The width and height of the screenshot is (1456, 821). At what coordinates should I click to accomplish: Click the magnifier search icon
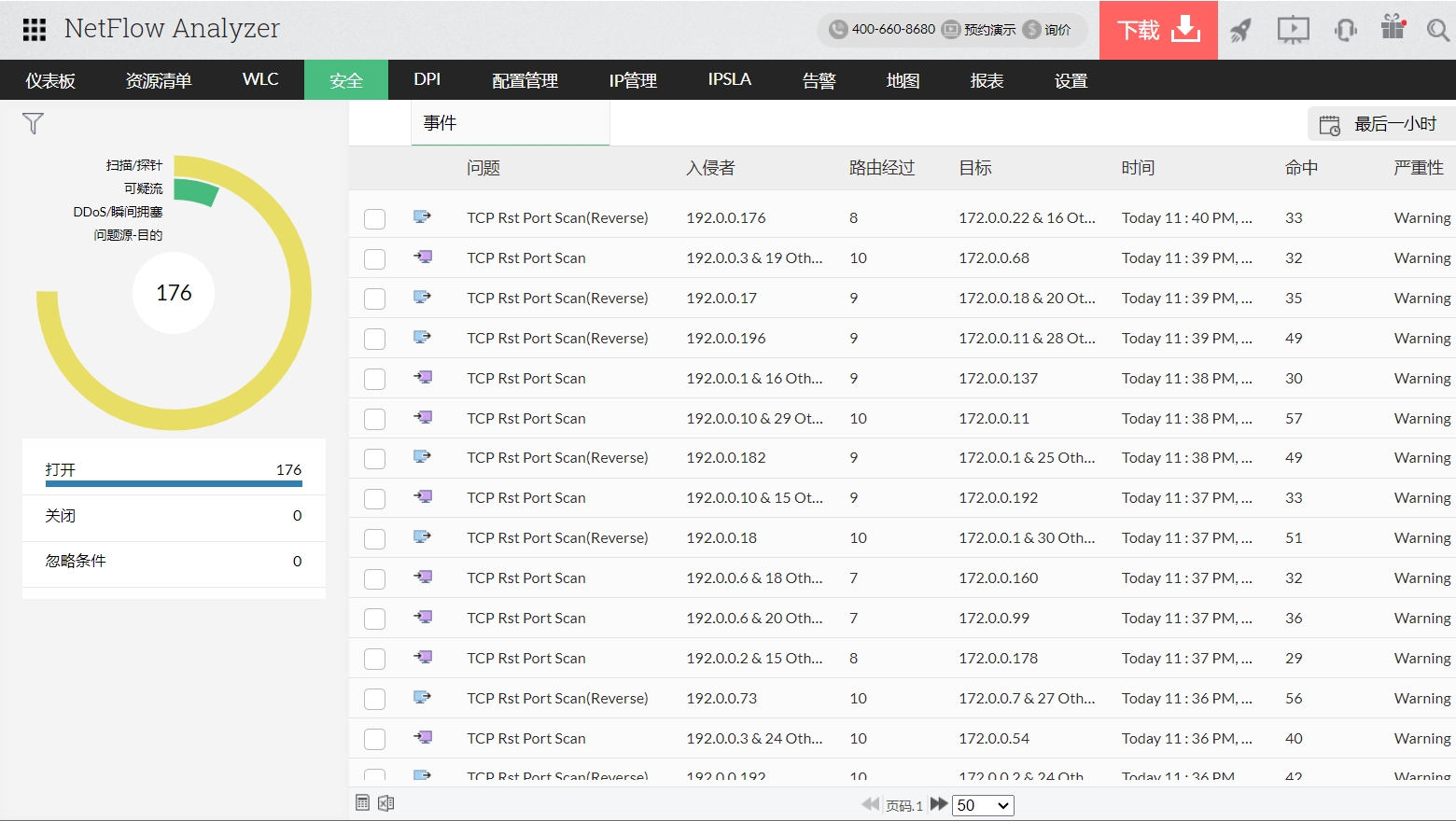tap(1437, 31)
